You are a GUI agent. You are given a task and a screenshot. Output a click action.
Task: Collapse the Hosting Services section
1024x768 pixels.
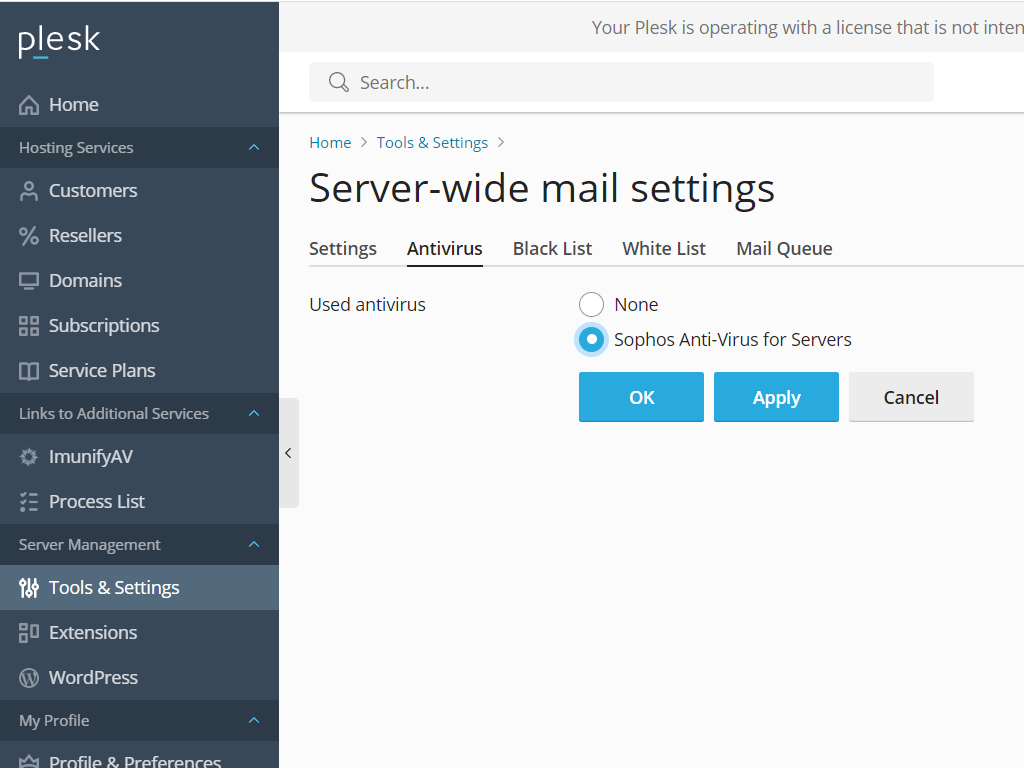point(255,147)
